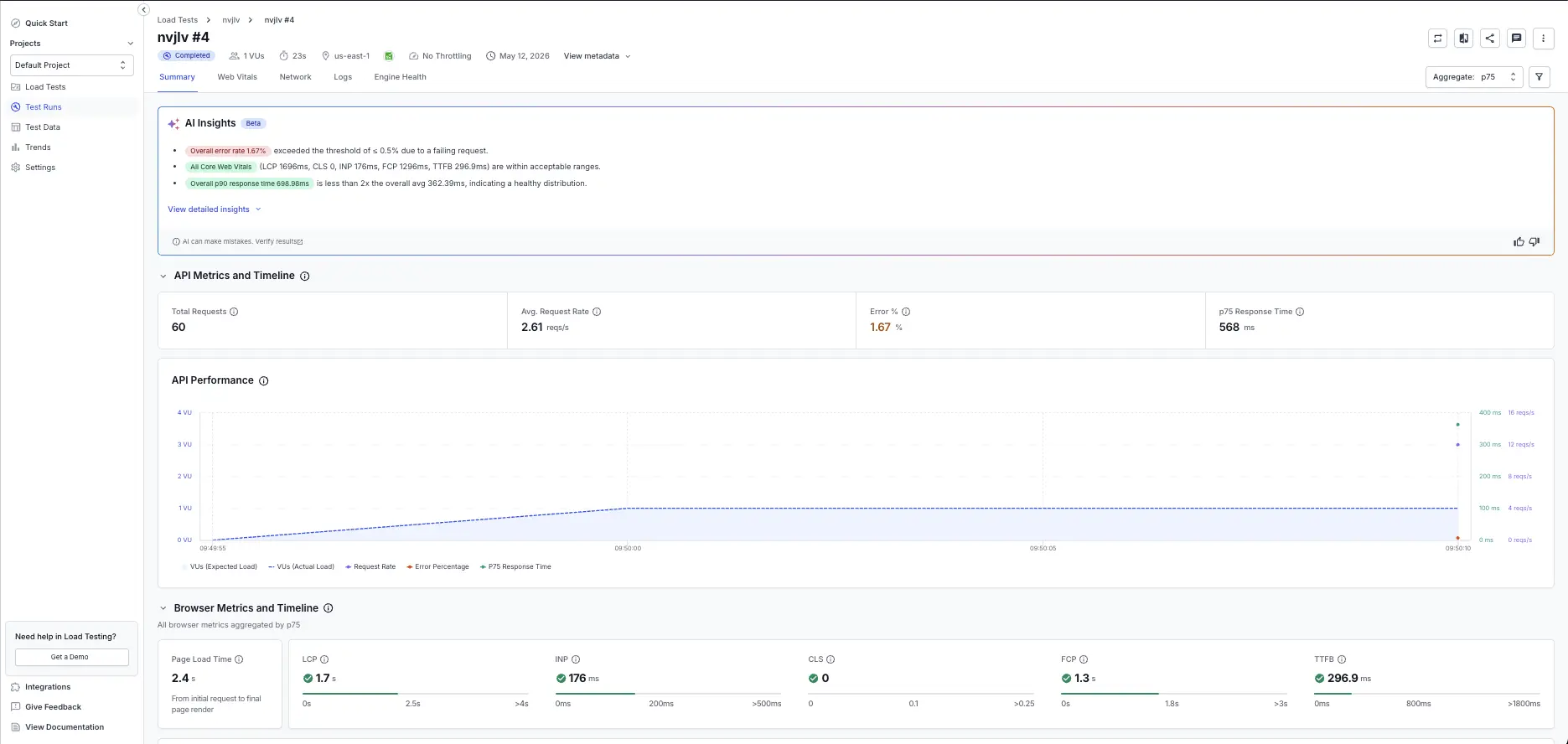Click the Get a Demo button
Image resolution: width=1568 pixels, height=744 pixels.
coord(72,658)
